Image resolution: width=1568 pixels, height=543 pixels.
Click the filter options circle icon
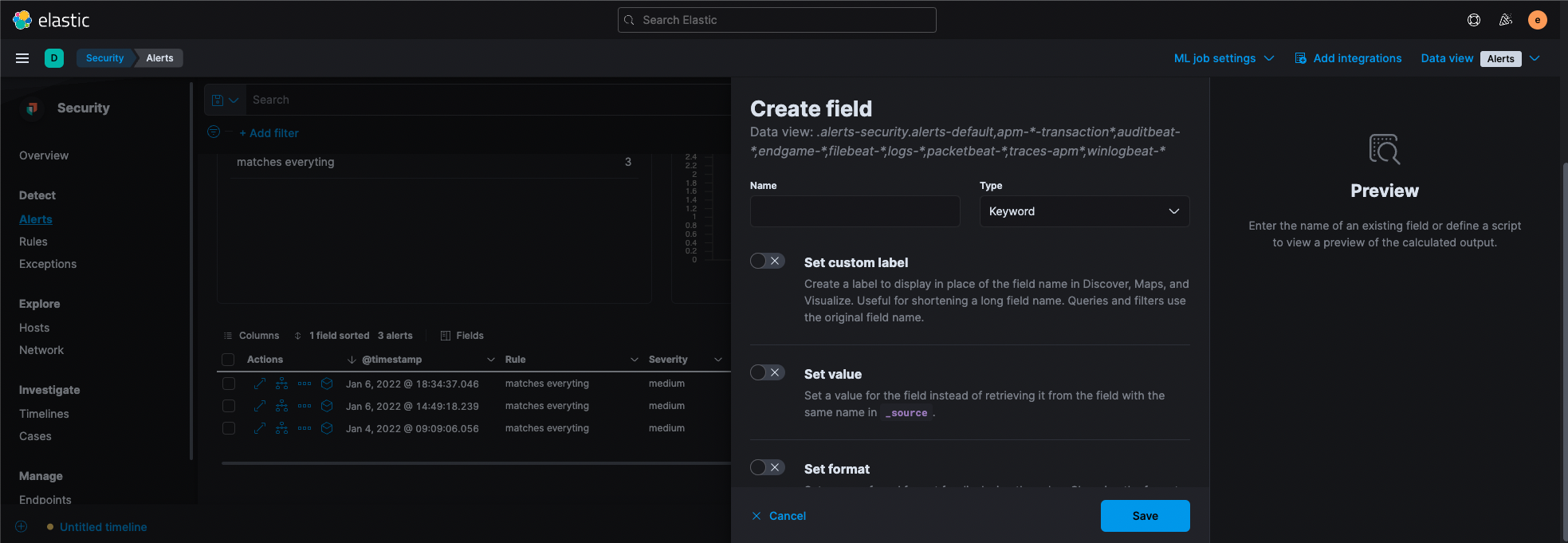pyautogui.click(x=214, y=132)
